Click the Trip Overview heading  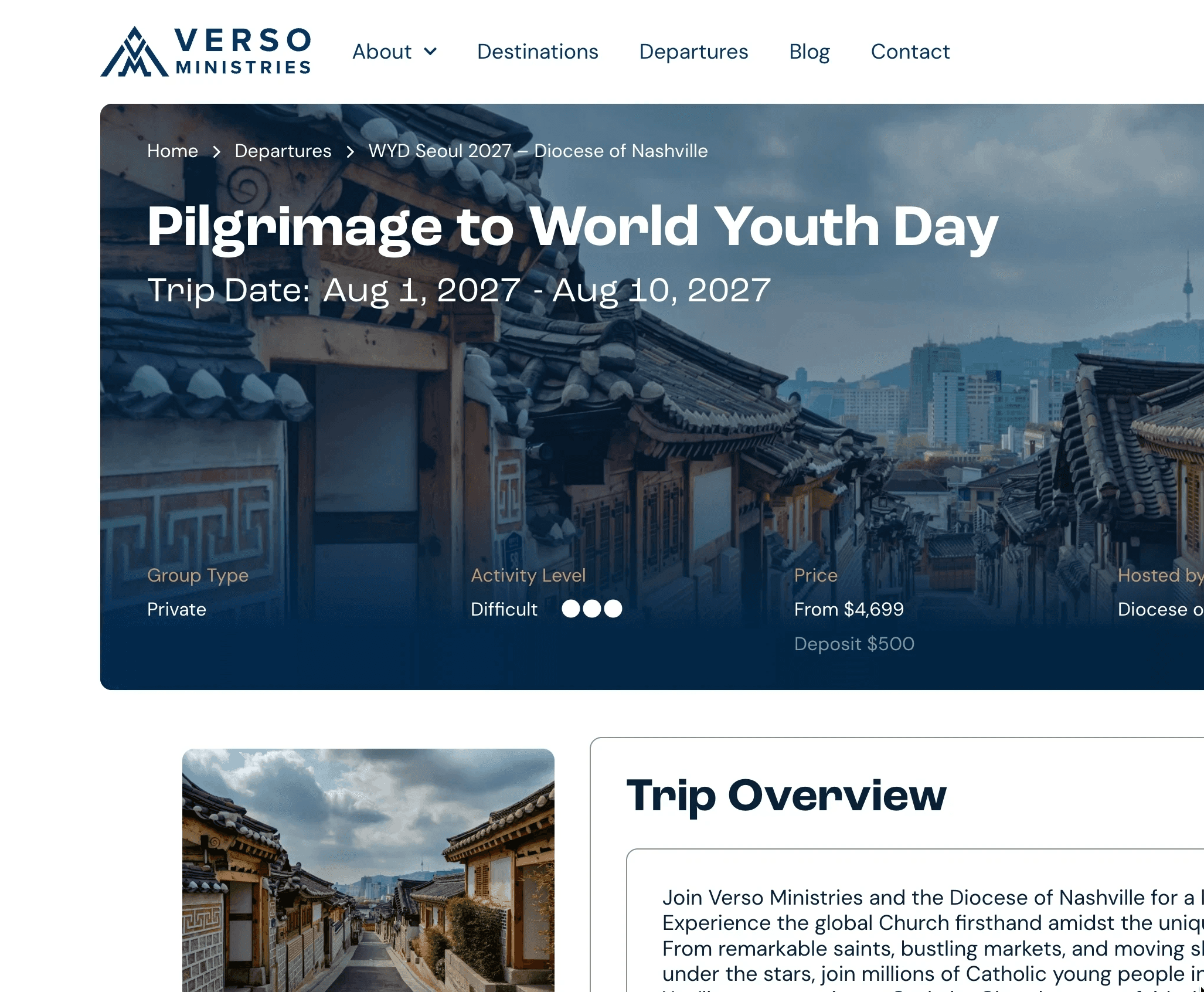pyautogui.click(x=786, y=796)
